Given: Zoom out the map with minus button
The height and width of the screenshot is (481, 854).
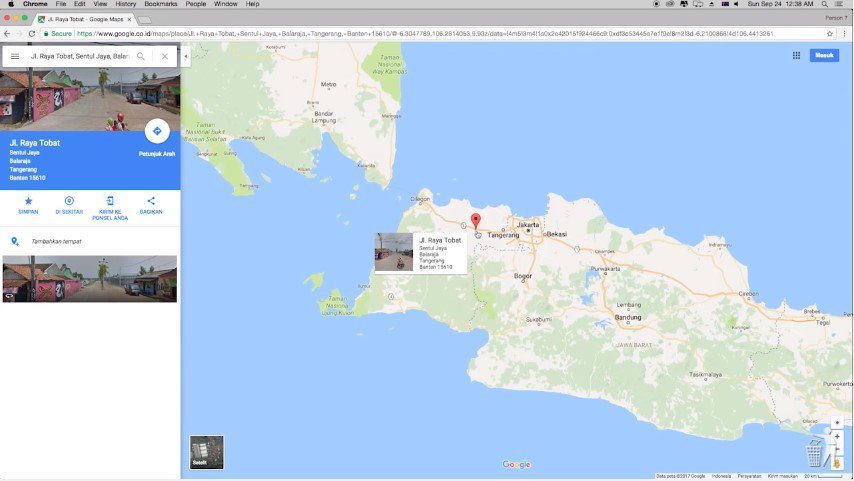Looking at the screenshot, I should [837, 449].
